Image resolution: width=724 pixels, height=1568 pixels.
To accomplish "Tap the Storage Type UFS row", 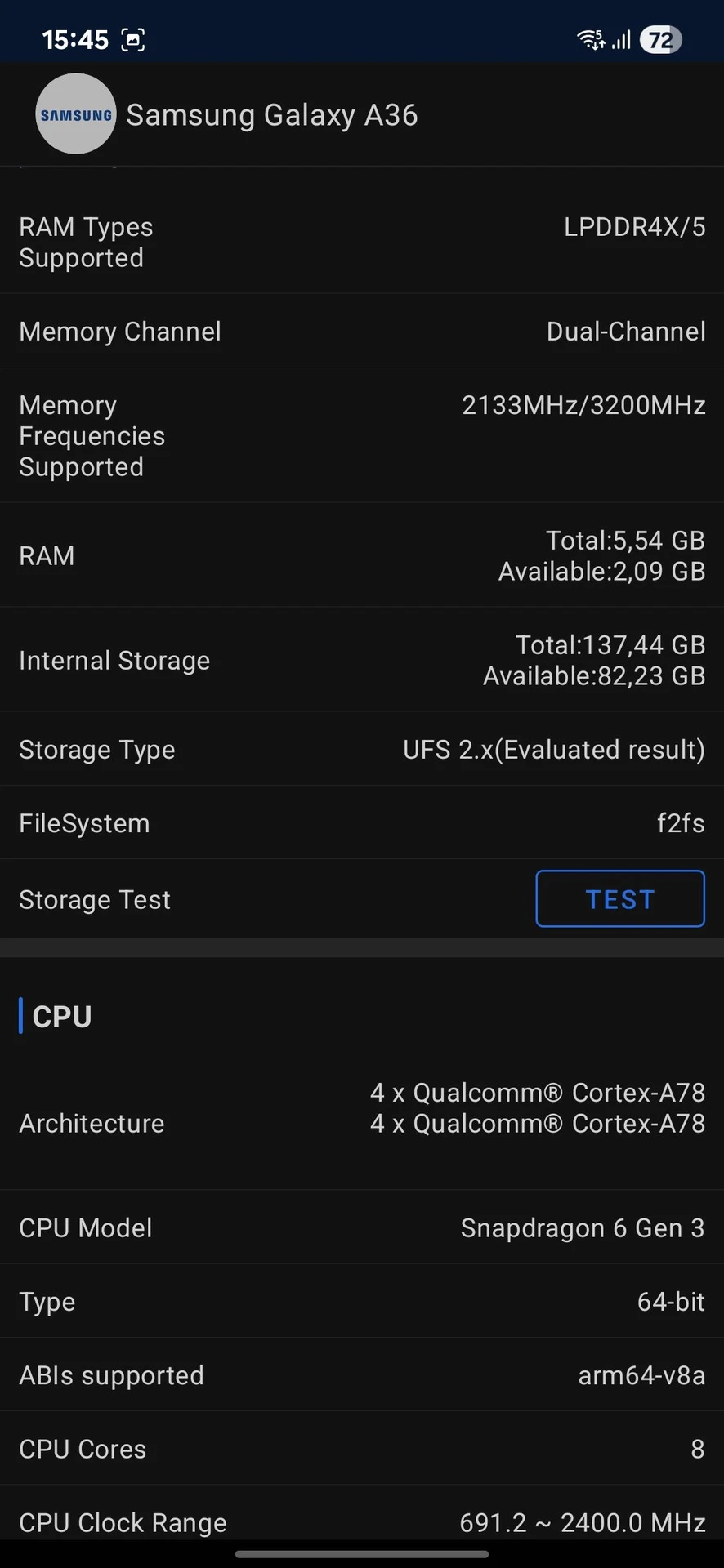I will [362, 750].
